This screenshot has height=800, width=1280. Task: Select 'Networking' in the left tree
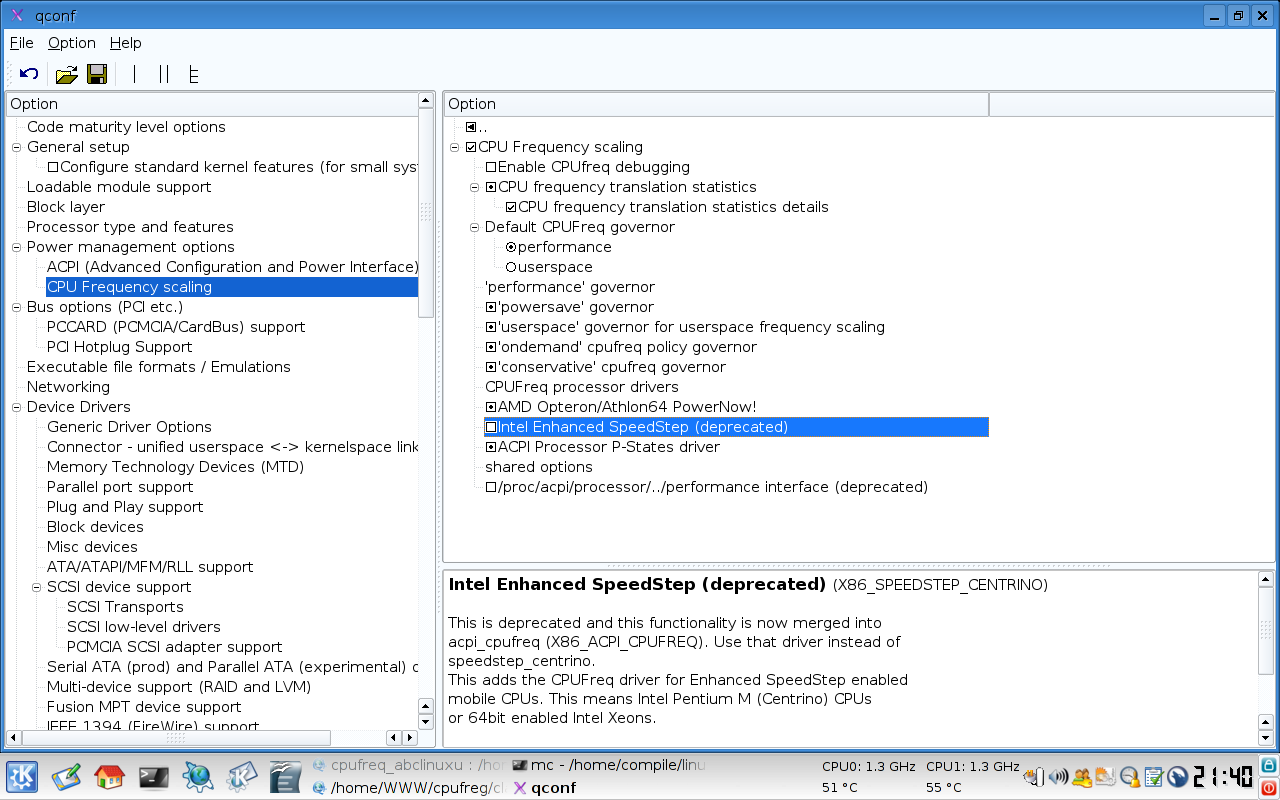68,387
